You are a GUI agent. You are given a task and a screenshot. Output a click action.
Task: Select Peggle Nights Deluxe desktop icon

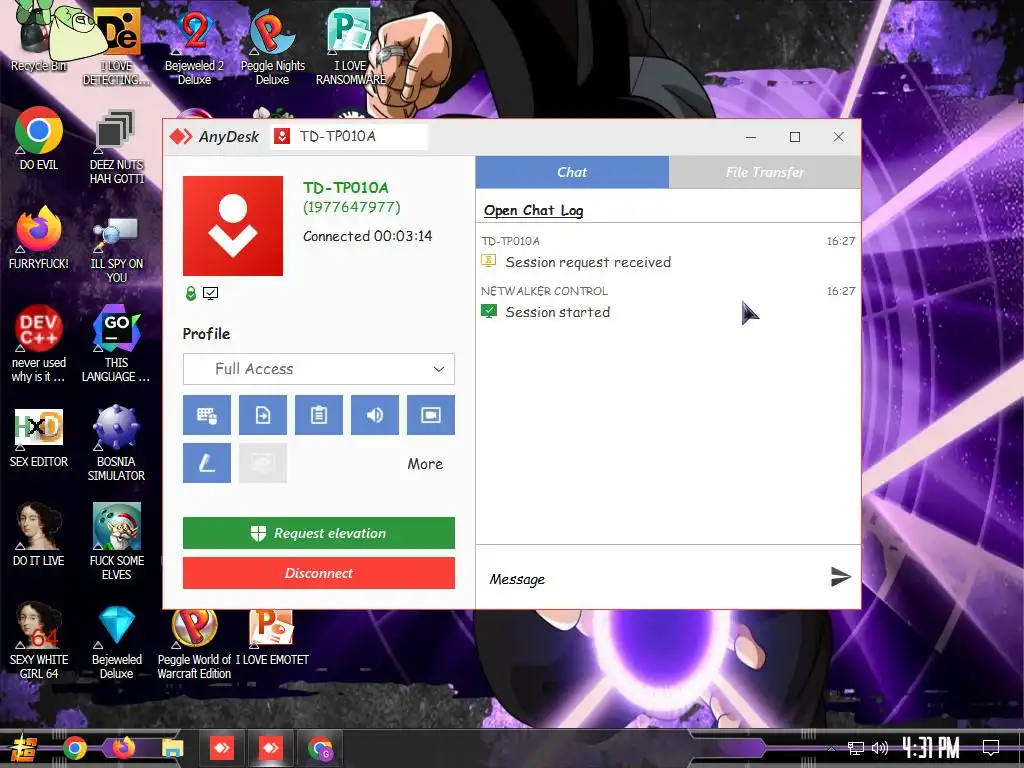pyautogui.click(x=272, y=46)
